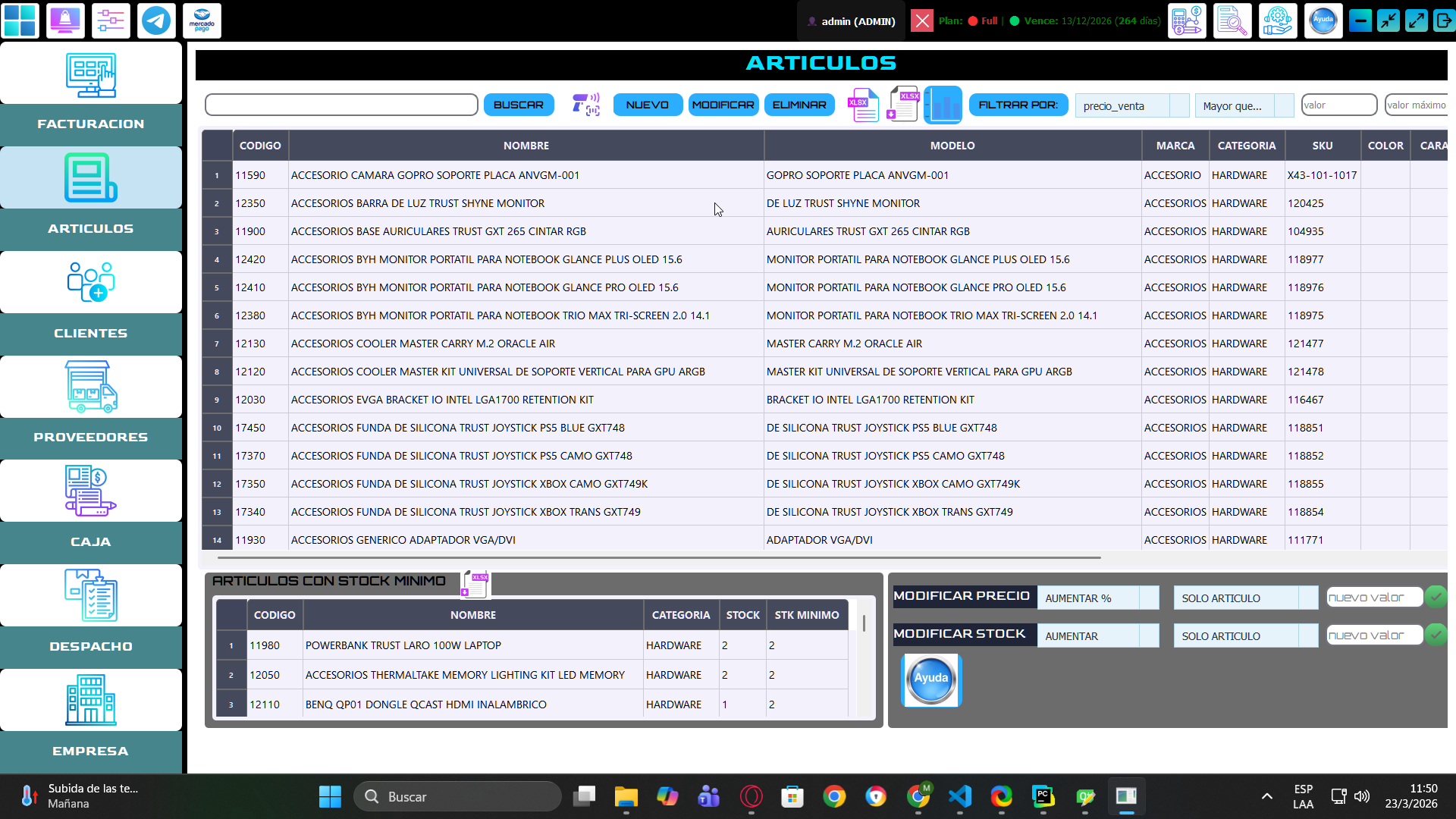Screen dimensions: 1456x819
Task: Open the Despacho checklist icon
Action: click(91, 595)
